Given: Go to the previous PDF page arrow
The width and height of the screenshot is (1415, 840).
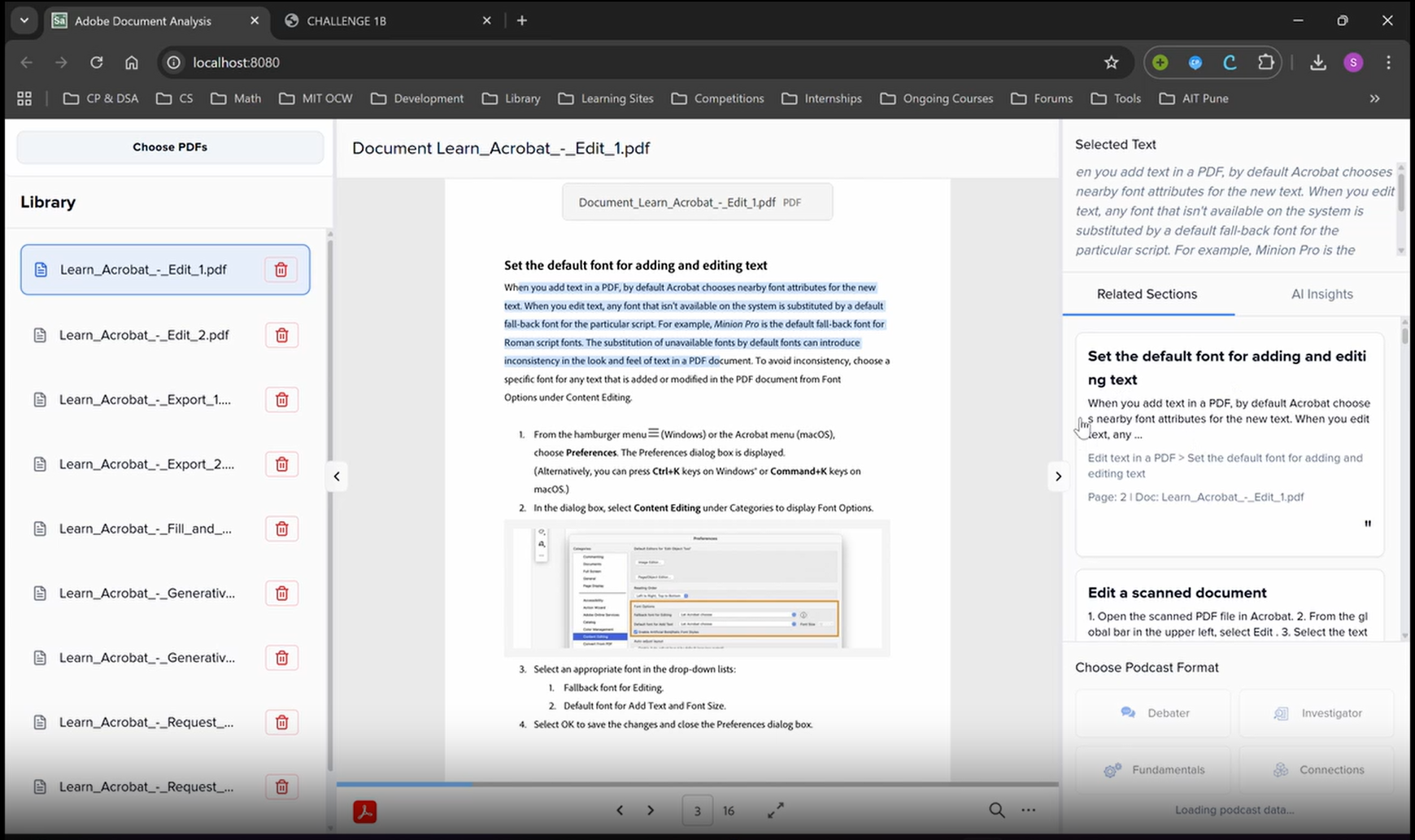Looking at the screenshot, I should [620, 810].
